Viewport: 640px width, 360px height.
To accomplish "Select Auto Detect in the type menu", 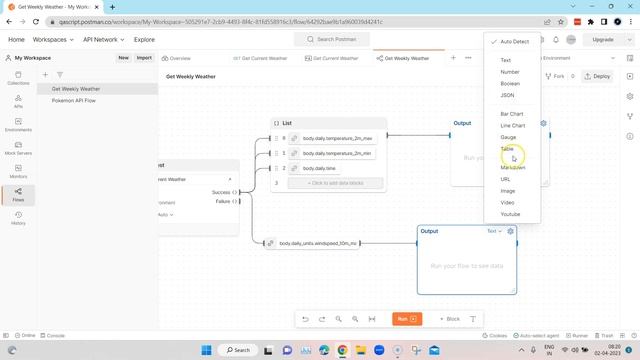I will pos(512,42).
